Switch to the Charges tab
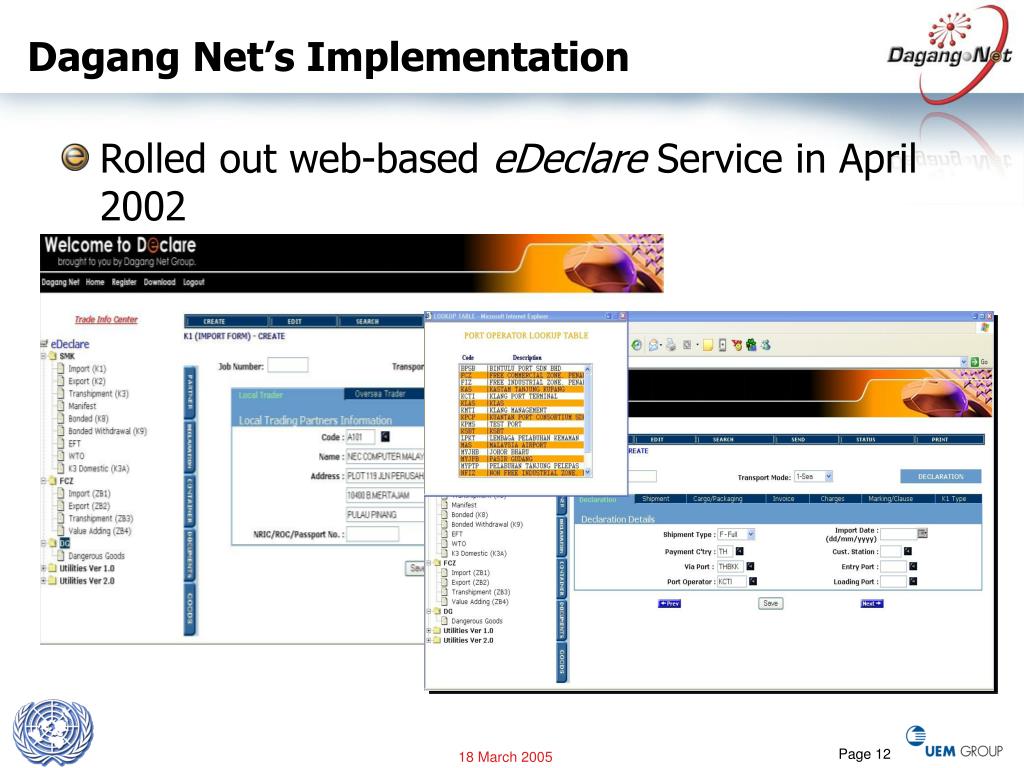 [x=833, y=498]
